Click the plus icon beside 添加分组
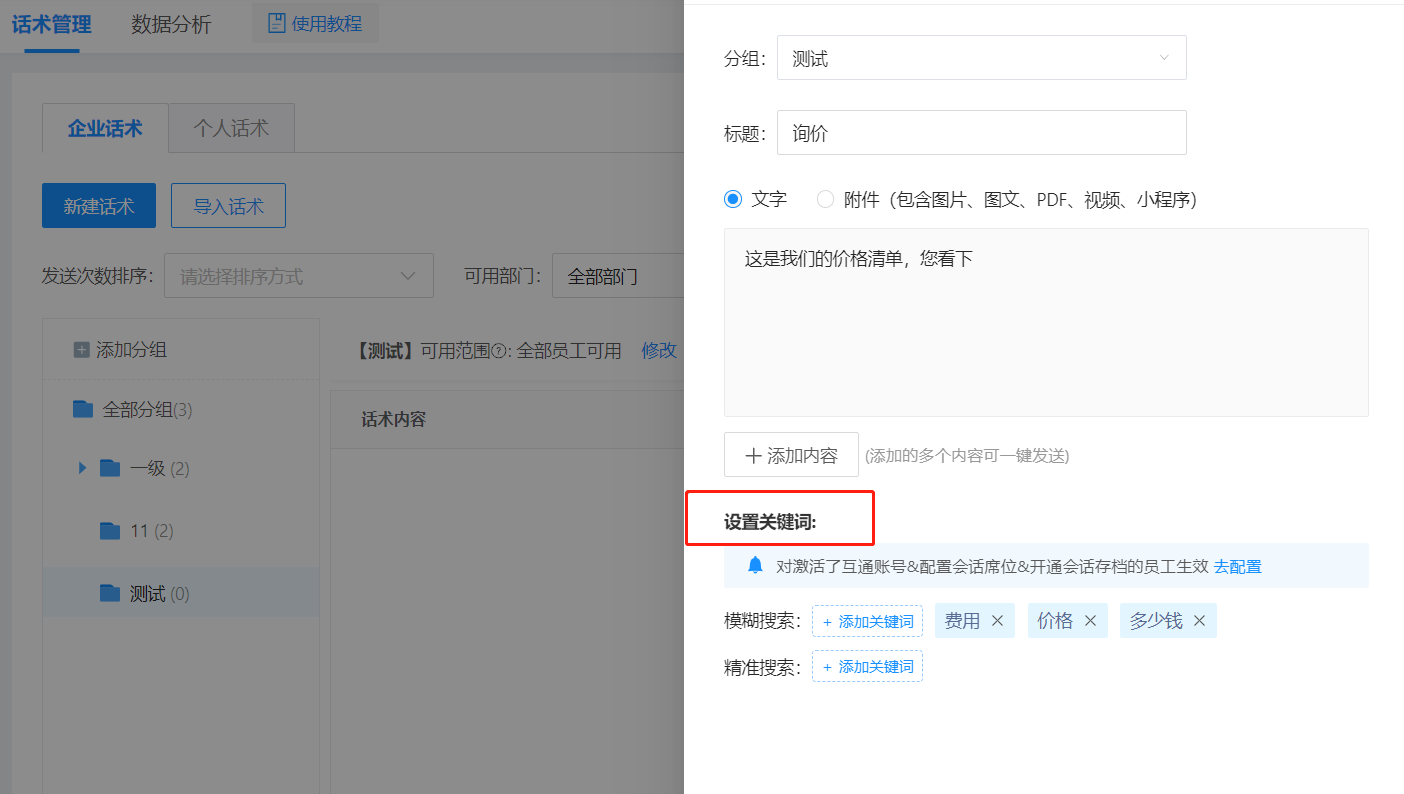Viewport: 1404px width, 794px height. coord(82,350)
